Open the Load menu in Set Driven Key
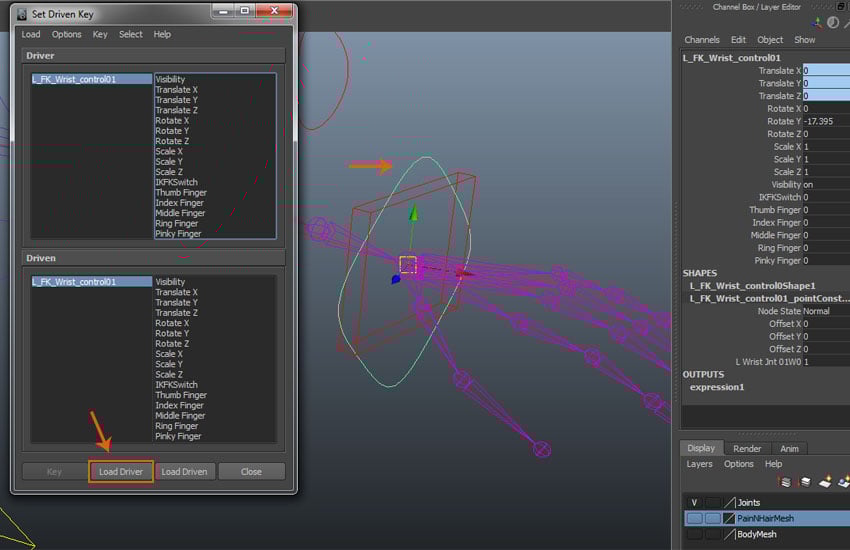This screenshot has width=850, height=550. point(31,34)
